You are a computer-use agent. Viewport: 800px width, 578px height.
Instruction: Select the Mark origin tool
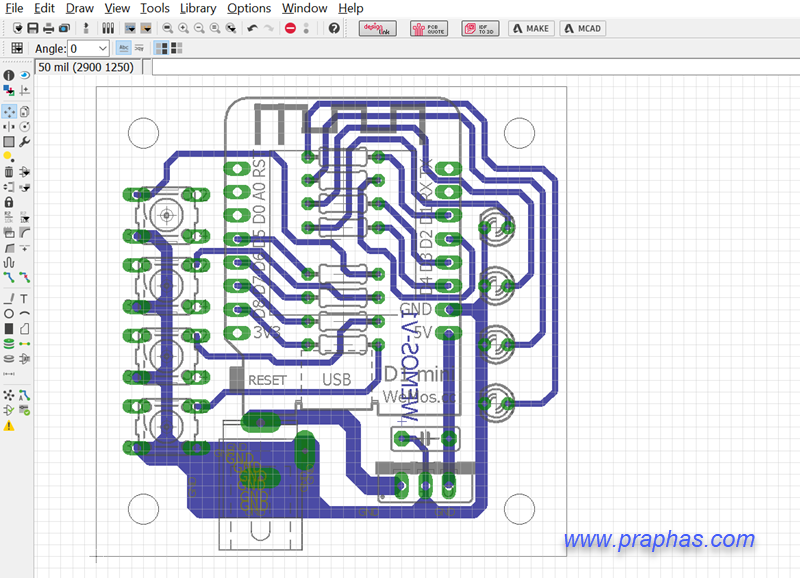24,90
